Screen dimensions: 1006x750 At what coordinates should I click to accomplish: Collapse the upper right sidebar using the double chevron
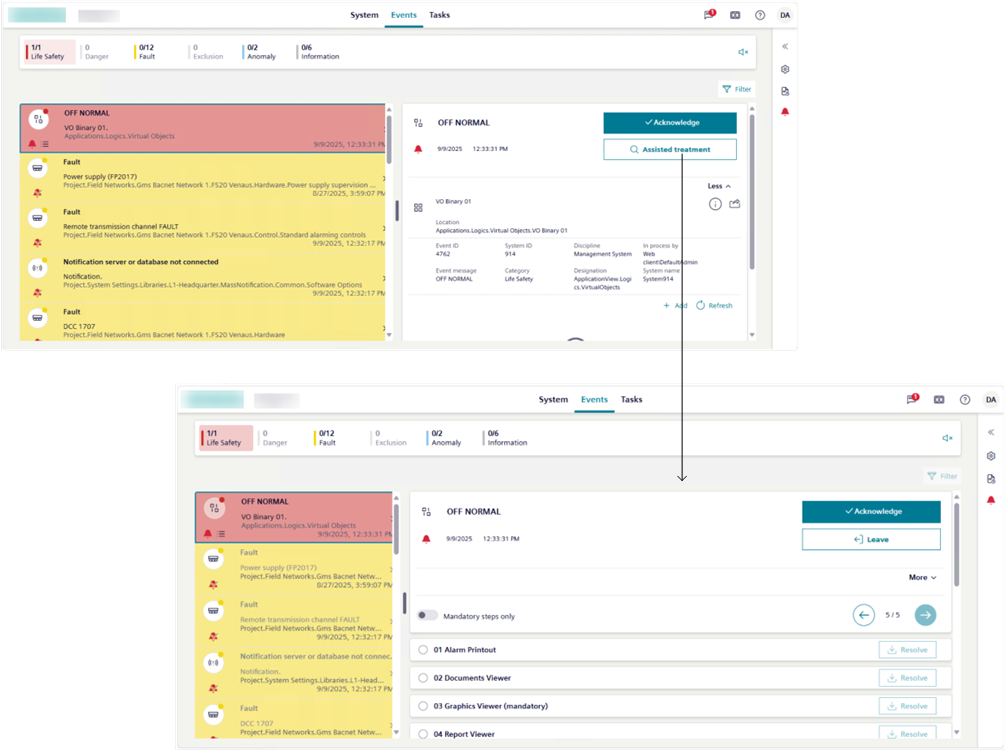coord(785,46)
